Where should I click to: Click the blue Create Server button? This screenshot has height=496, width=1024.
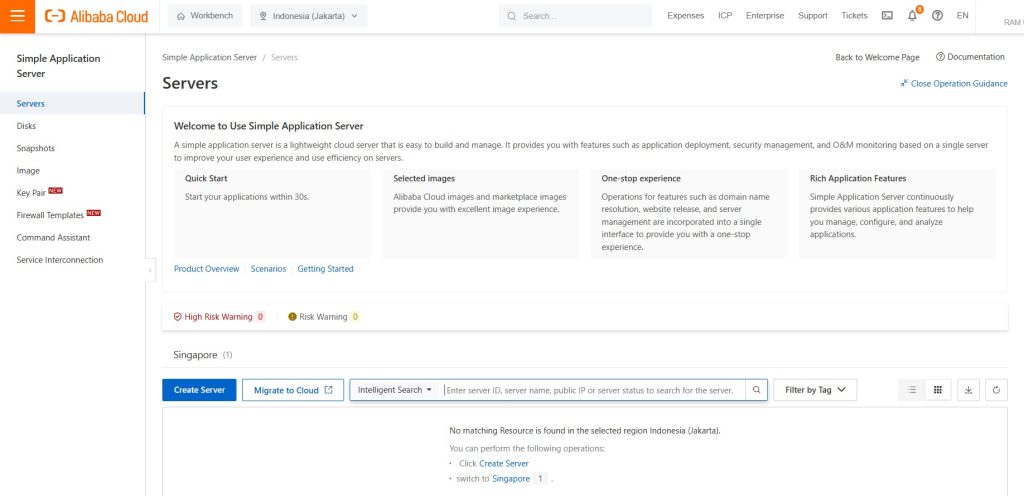click(199, 390)
